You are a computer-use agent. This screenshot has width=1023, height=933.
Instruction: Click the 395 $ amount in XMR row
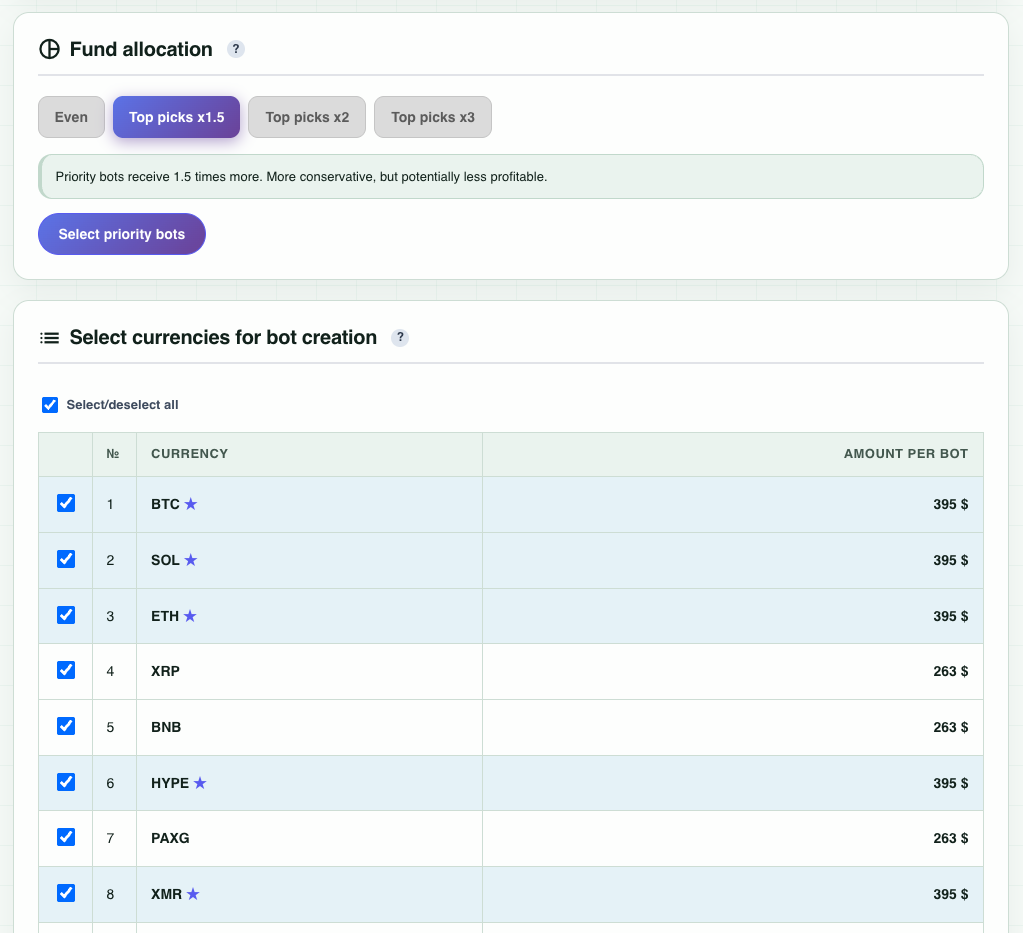pos(951,894)
